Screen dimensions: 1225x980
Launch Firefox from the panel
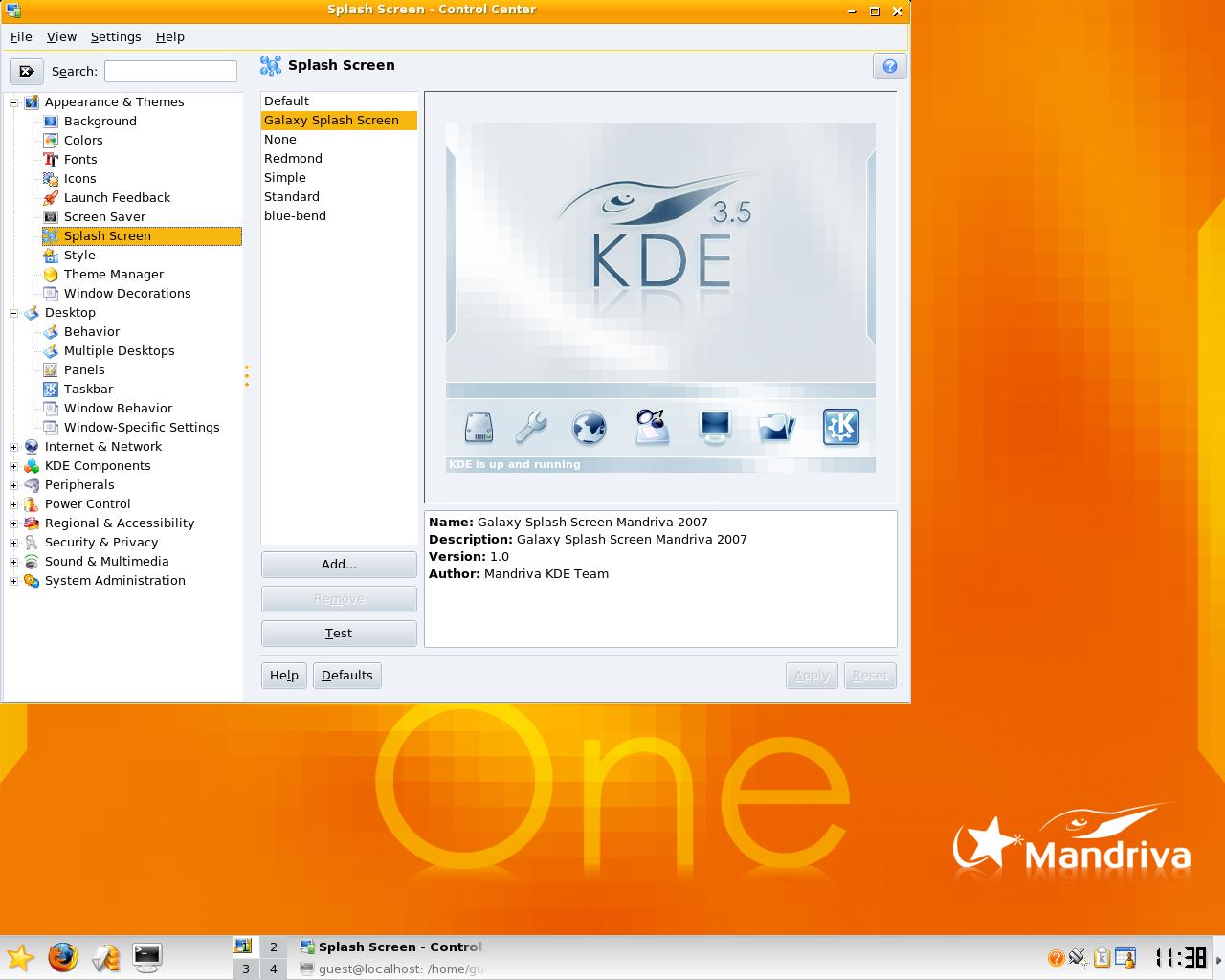63,957
